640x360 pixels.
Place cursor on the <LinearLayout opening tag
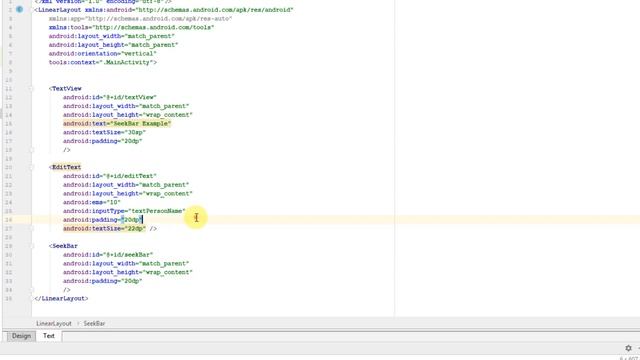pos(58,10)
